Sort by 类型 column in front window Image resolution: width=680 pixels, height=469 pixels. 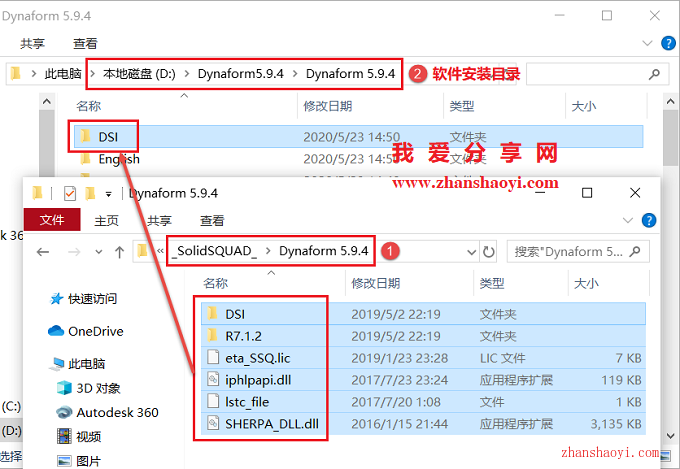pyautogui.click(x=492, y=283)
